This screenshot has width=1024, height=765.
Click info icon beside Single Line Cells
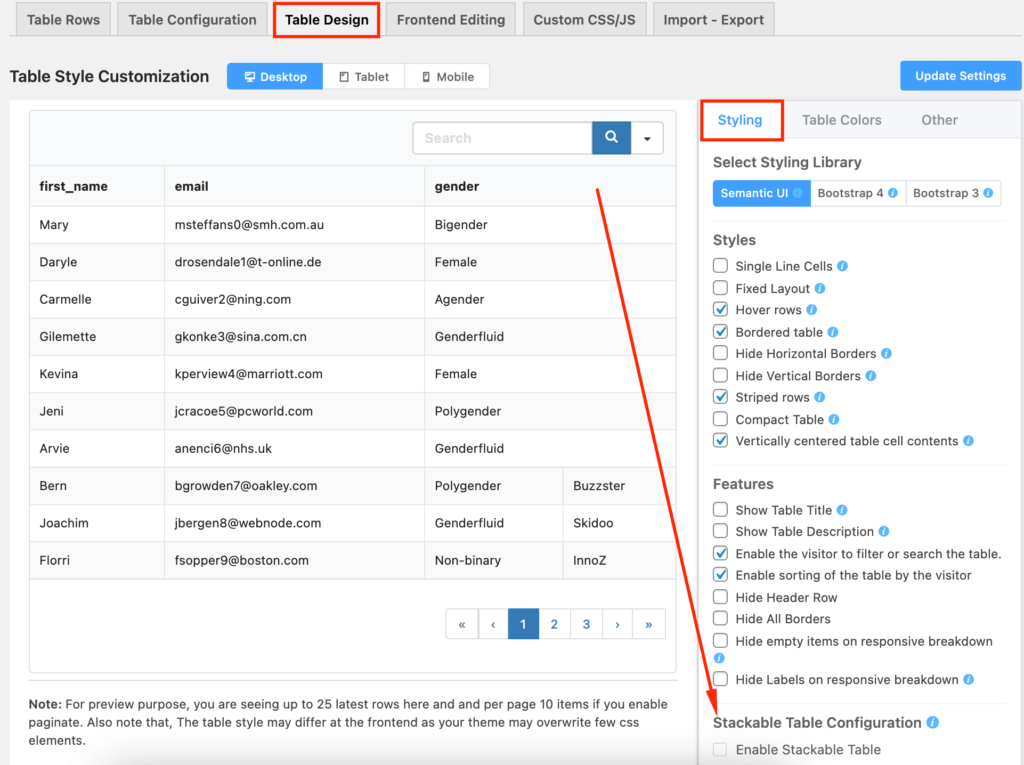[842, 266]
